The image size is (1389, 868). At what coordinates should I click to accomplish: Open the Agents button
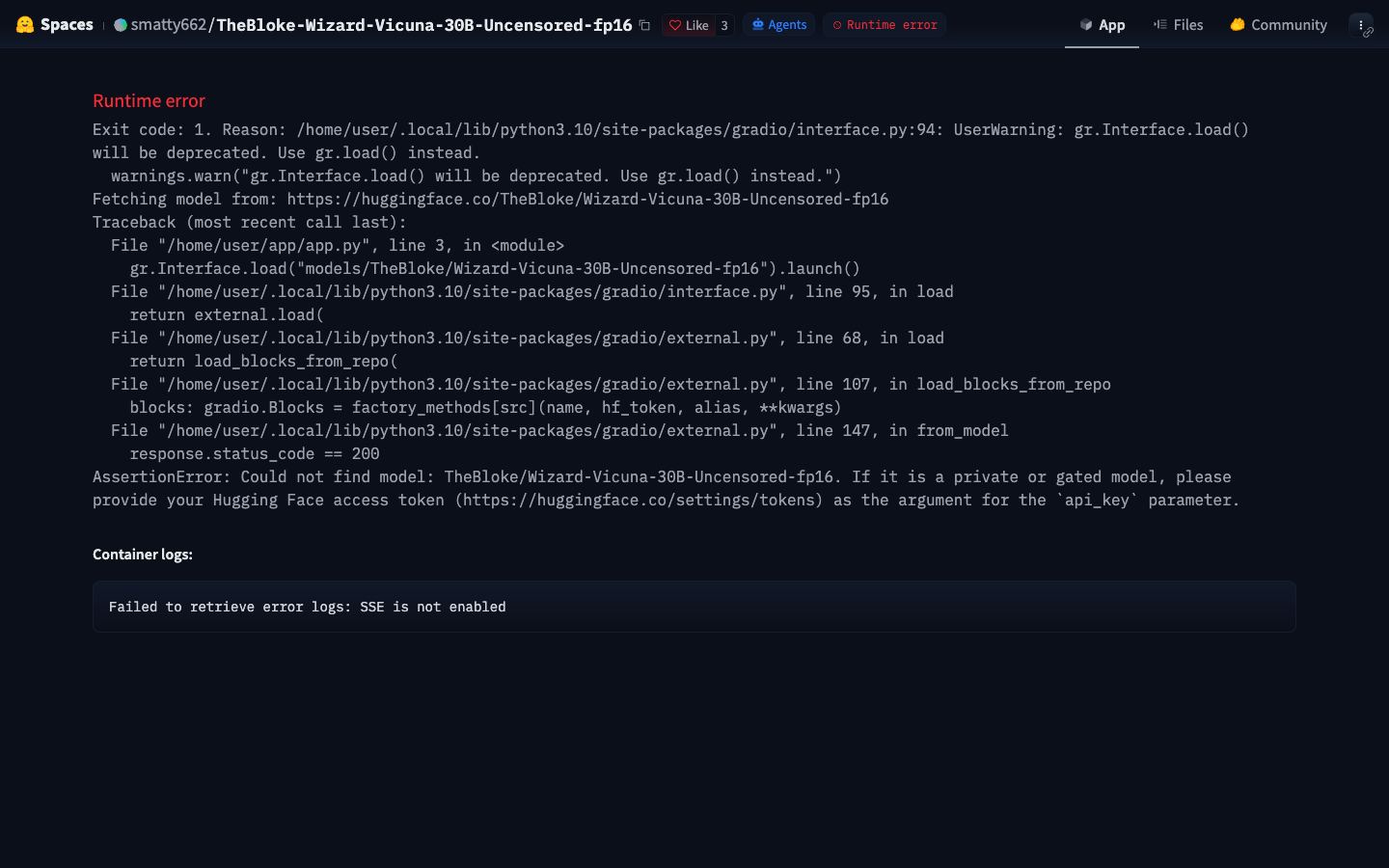(x=778, y=25)
